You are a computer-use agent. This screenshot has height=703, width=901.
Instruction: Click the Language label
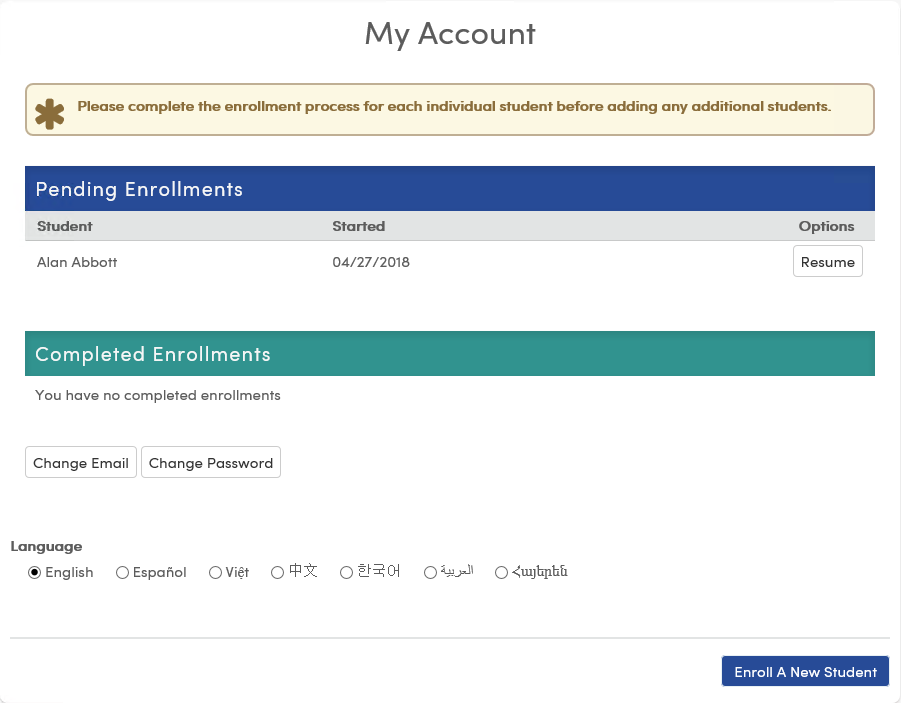pos(46,546)
